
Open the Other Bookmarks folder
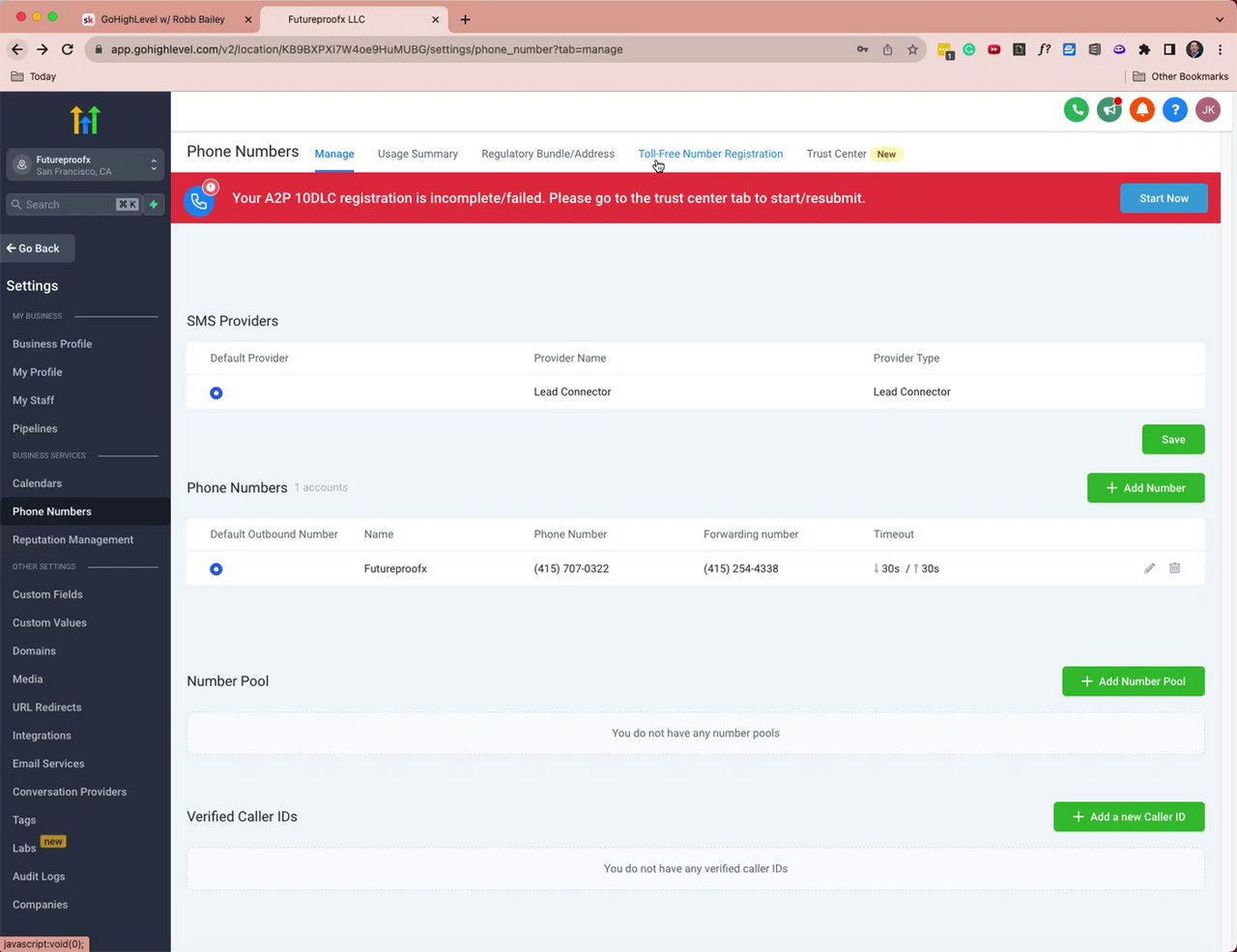pos(1180,76)
